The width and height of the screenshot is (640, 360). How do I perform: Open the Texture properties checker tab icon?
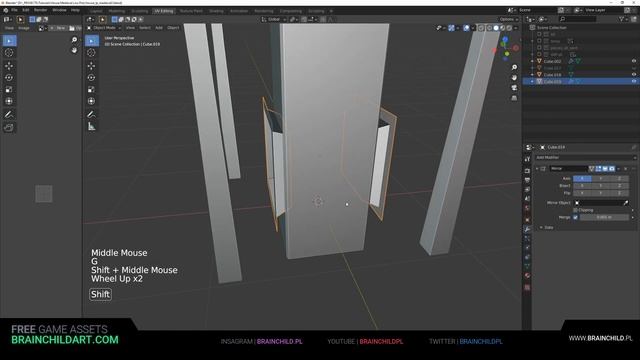click(x=527, y=287)
